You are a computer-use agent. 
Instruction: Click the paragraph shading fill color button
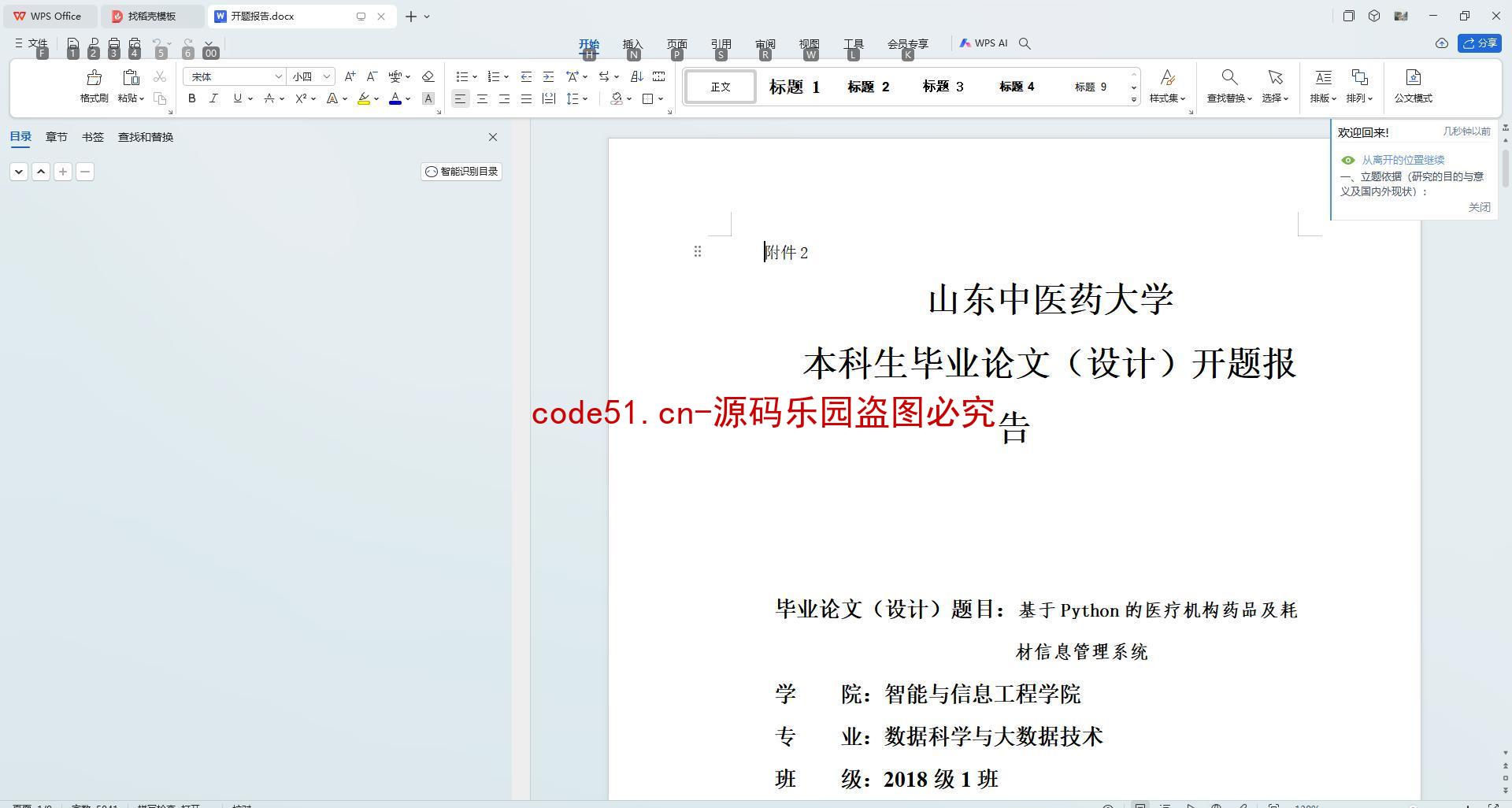pos(617,98)
